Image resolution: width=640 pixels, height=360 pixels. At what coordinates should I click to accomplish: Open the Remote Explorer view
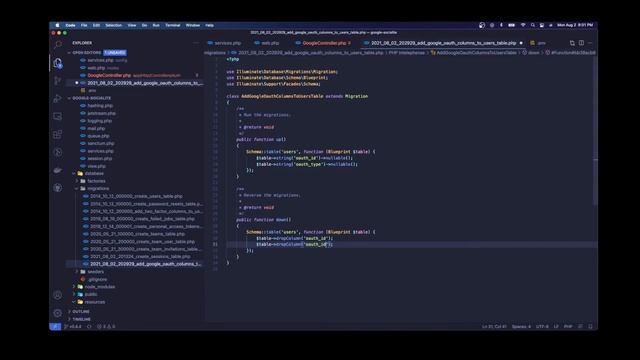pos(58,116)
